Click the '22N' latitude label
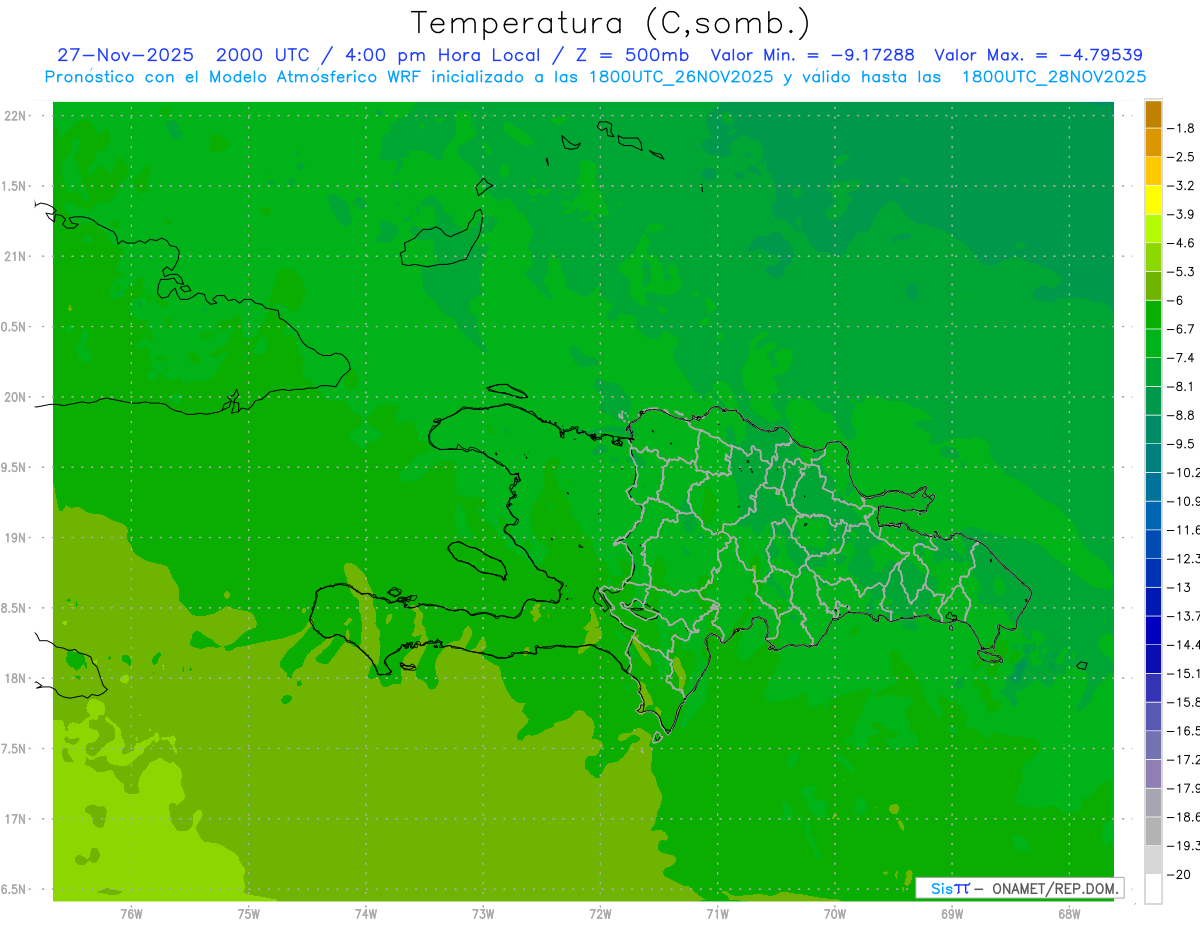 coord(15,116)
